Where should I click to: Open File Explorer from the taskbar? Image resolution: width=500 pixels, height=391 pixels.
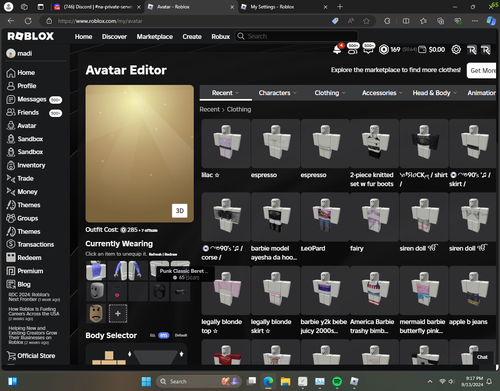[x=285, y=381]
